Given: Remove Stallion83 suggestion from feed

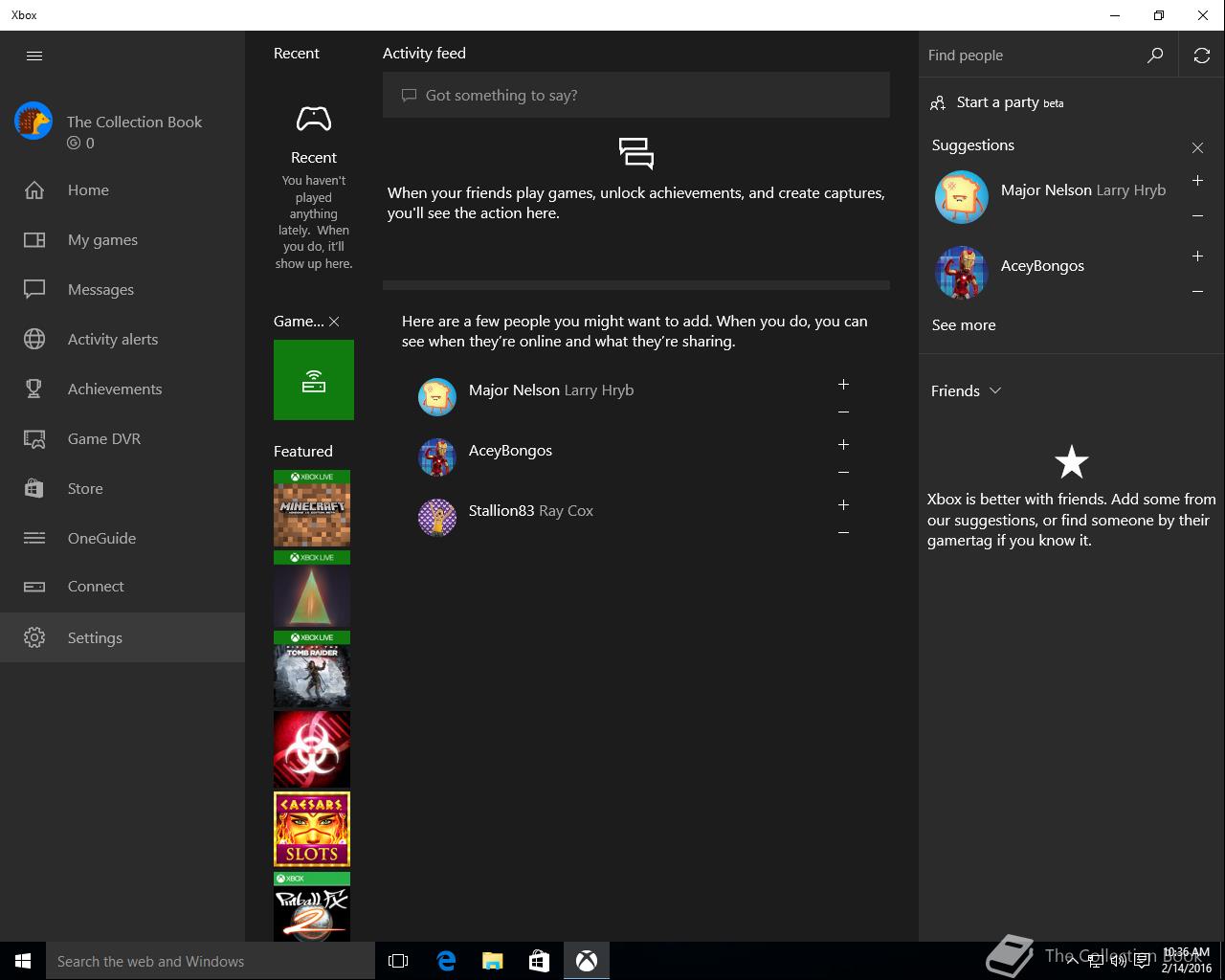Looking at the screenshot, I should 843,533.
